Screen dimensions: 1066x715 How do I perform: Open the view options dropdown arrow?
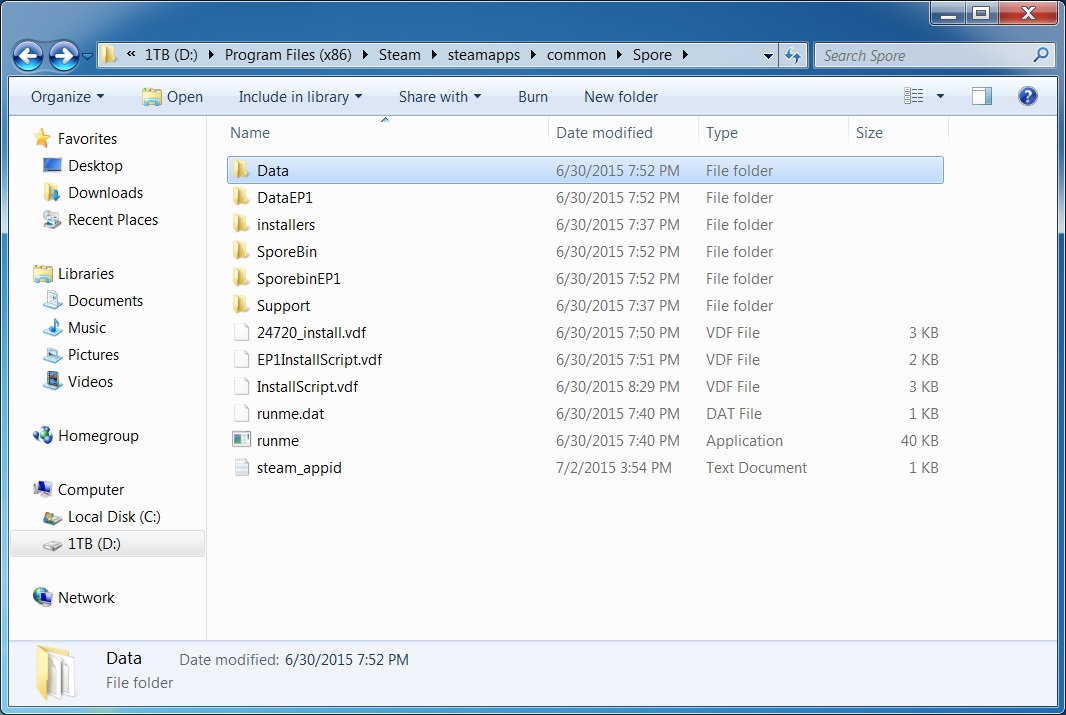pos(940,97)
